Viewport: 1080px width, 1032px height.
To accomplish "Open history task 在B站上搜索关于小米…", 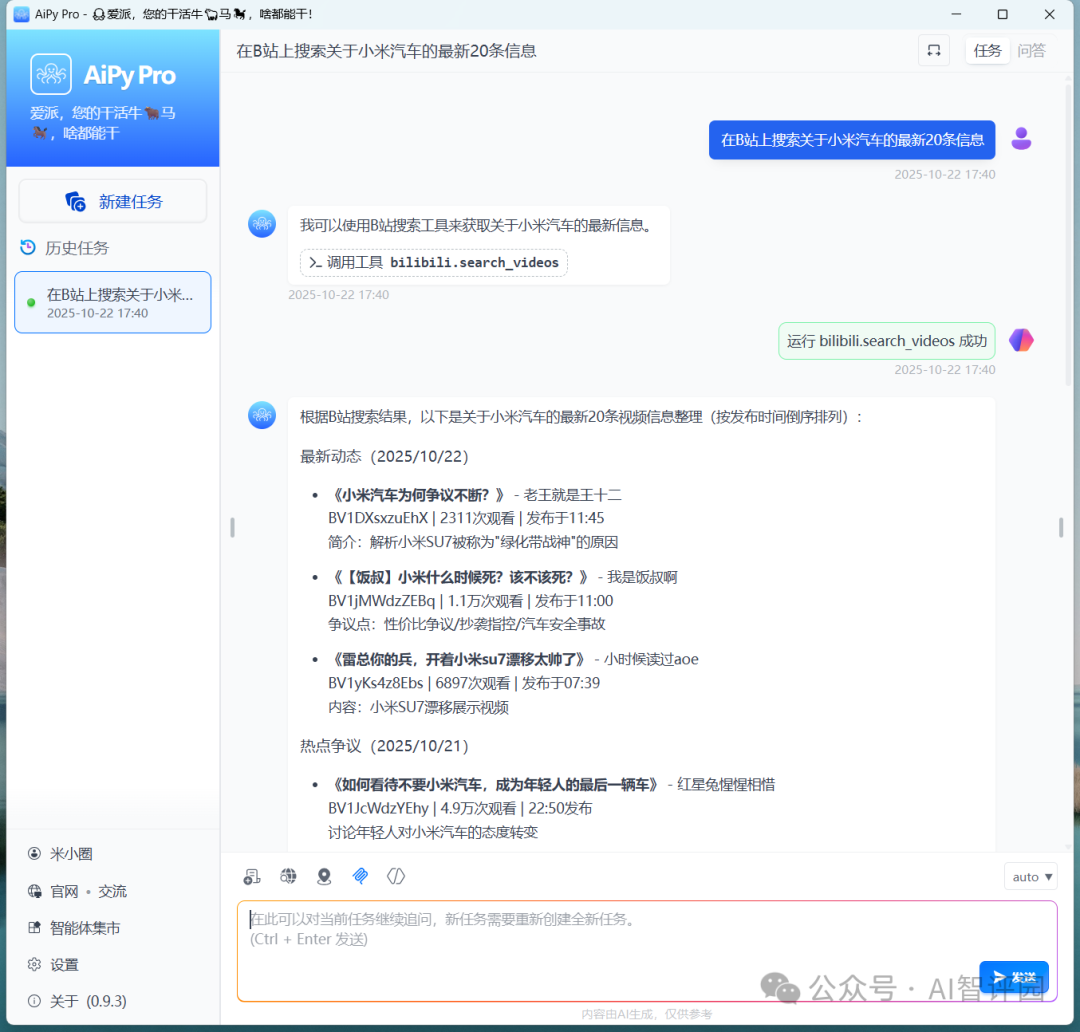I will tap(113, 302).
